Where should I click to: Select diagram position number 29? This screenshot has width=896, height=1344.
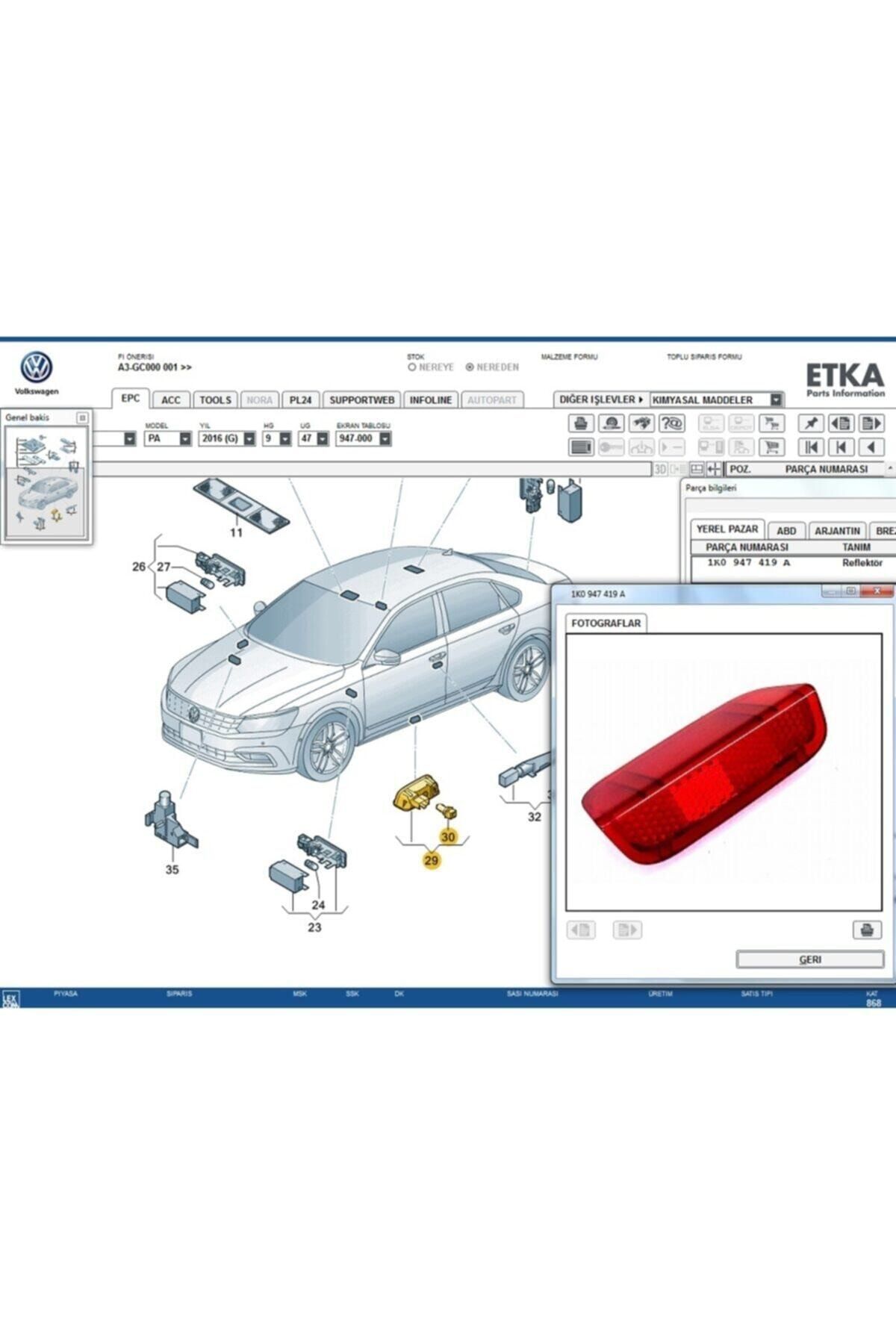pos(432,860)
